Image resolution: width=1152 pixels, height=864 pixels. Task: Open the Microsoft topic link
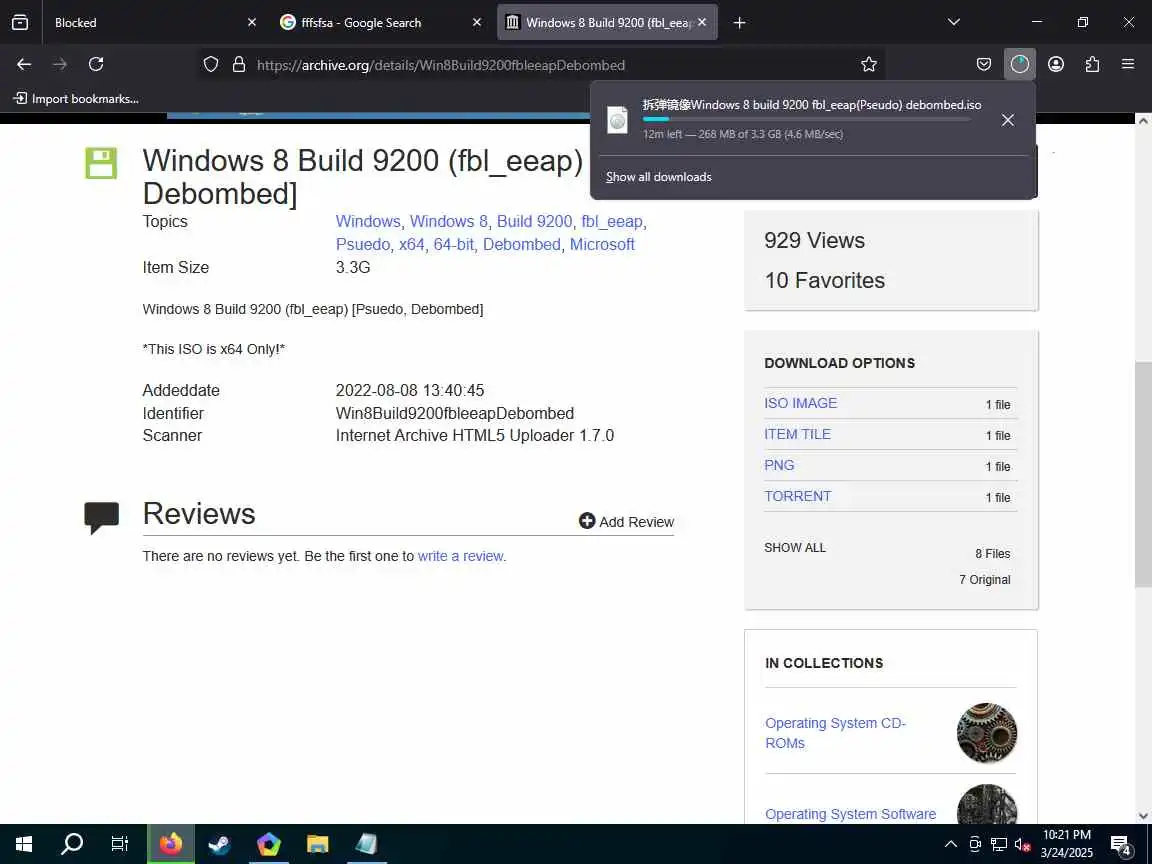coord(602,244)
